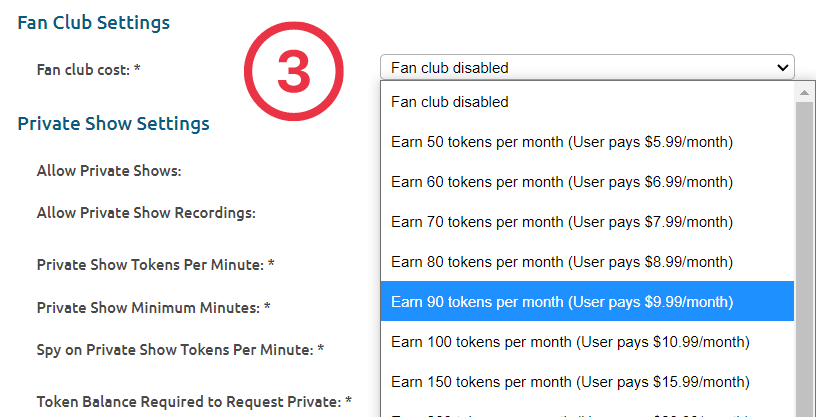Select highlighted Earn 90 tokens option

click(588, 301)
